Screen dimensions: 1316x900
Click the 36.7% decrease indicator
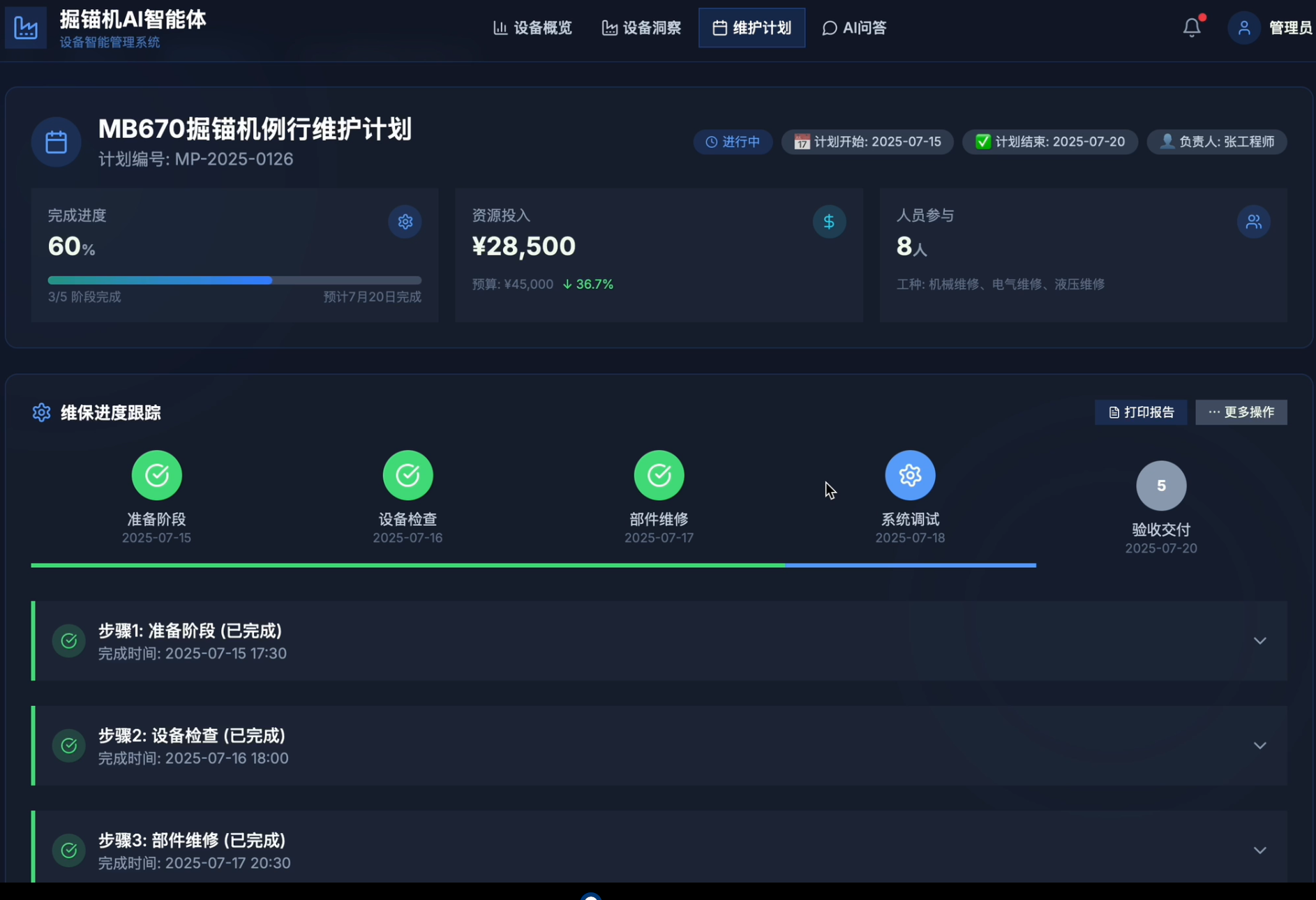pyautogui.click(x=588, y=284)
